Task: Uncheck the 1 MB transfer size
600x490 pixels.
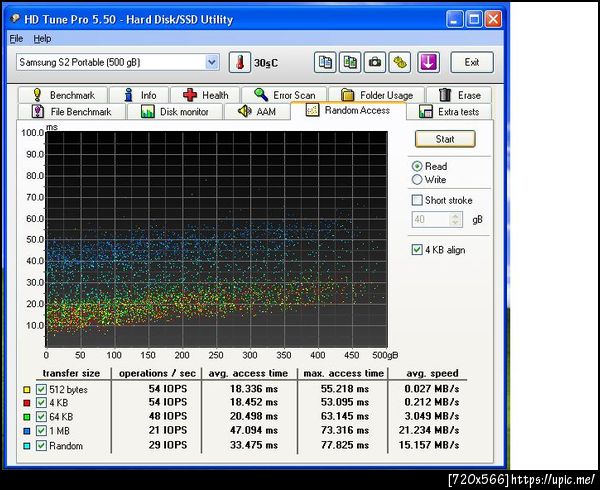Action: click(x=41, y=431)
